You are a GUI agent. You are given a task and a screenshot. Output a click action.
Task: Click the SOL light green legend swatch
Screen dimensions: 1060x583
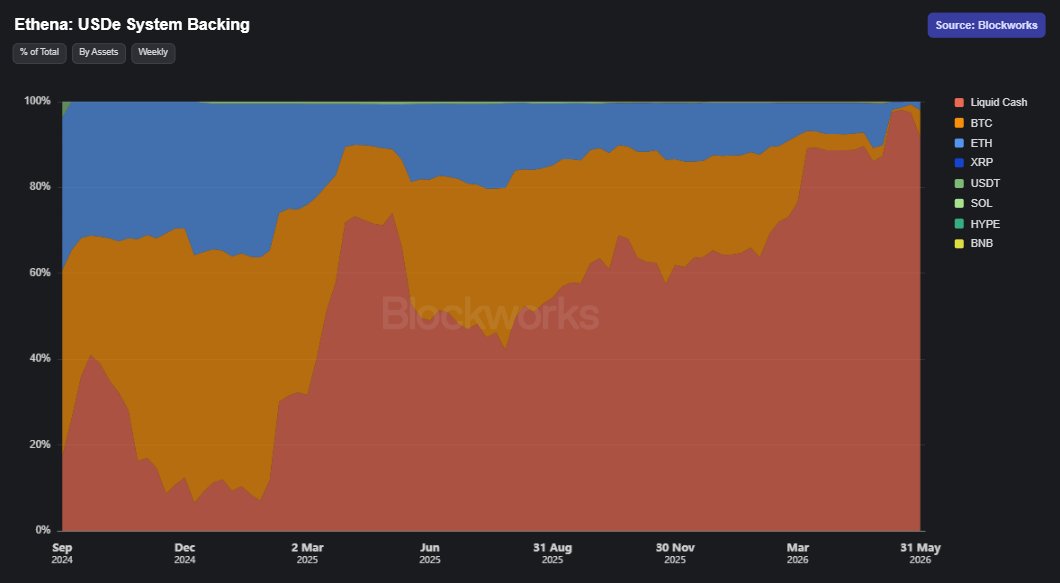959,204
